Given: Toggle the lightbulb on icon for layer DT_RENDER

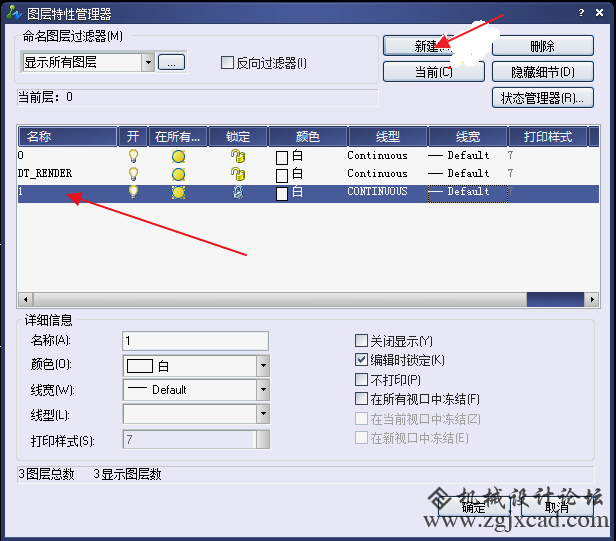Looking at the screenshot, I should point(134,174).
